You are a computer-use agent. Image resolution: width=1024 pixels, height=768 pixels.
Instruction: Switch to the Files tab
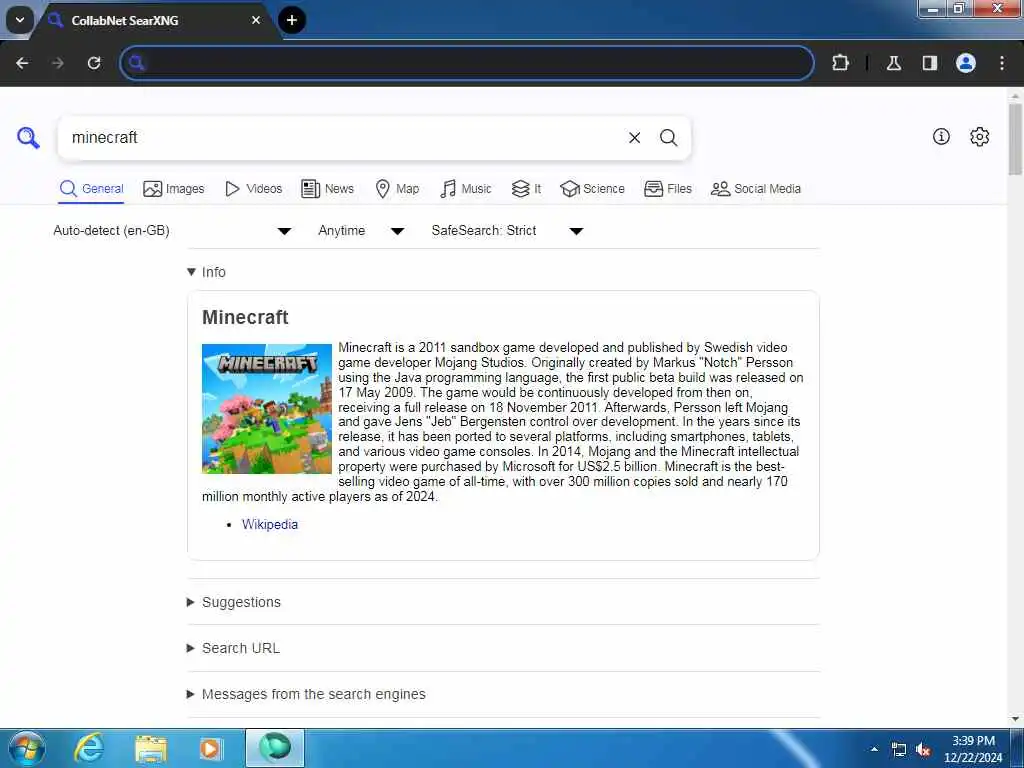tap(667, 189)
